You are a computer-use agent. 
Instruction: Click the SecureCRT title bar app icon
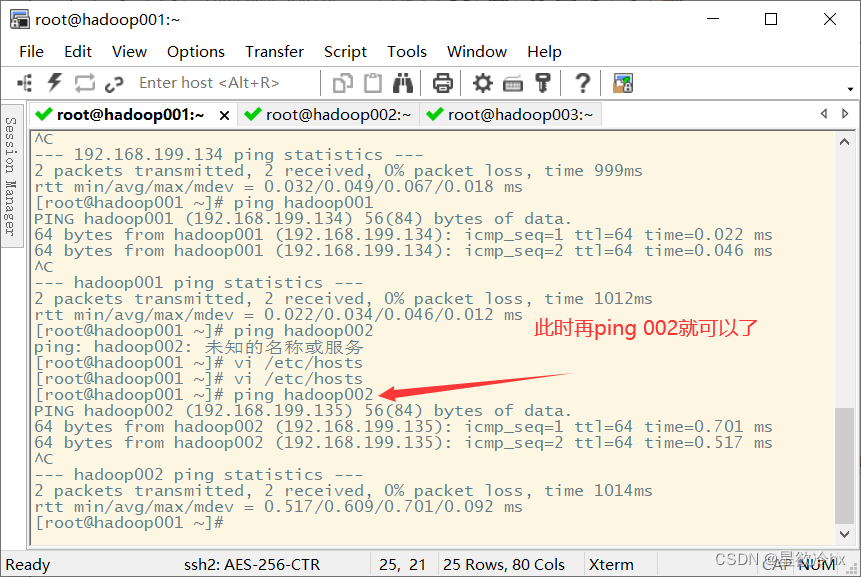19,19
